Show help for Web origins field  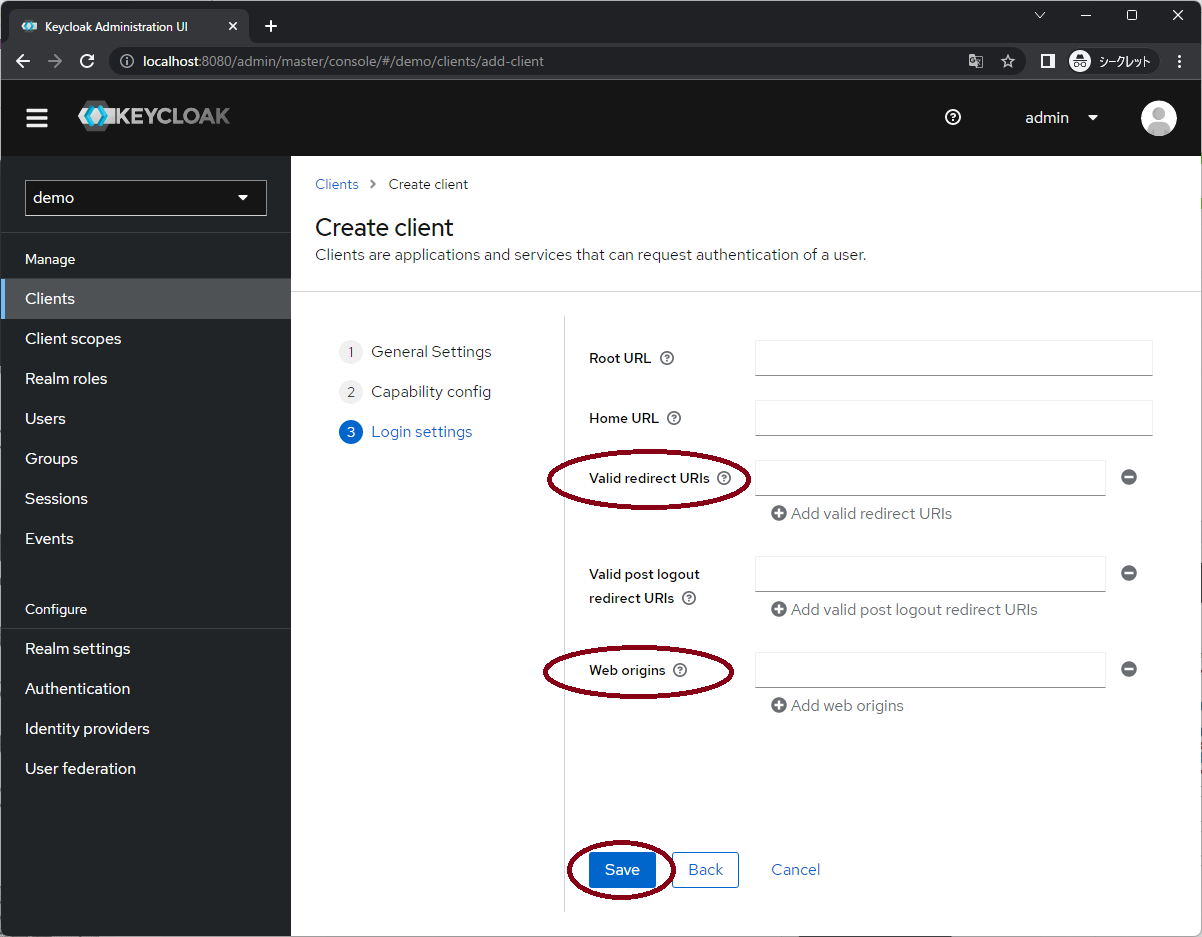point(680,670)
